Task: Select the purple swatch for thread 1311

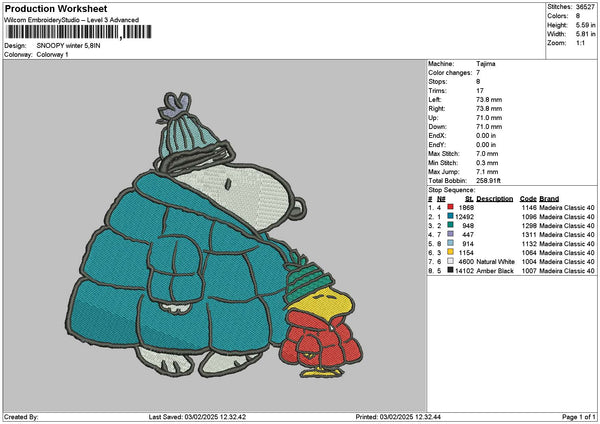Action: pyautogui.click(x=450, y=234)
